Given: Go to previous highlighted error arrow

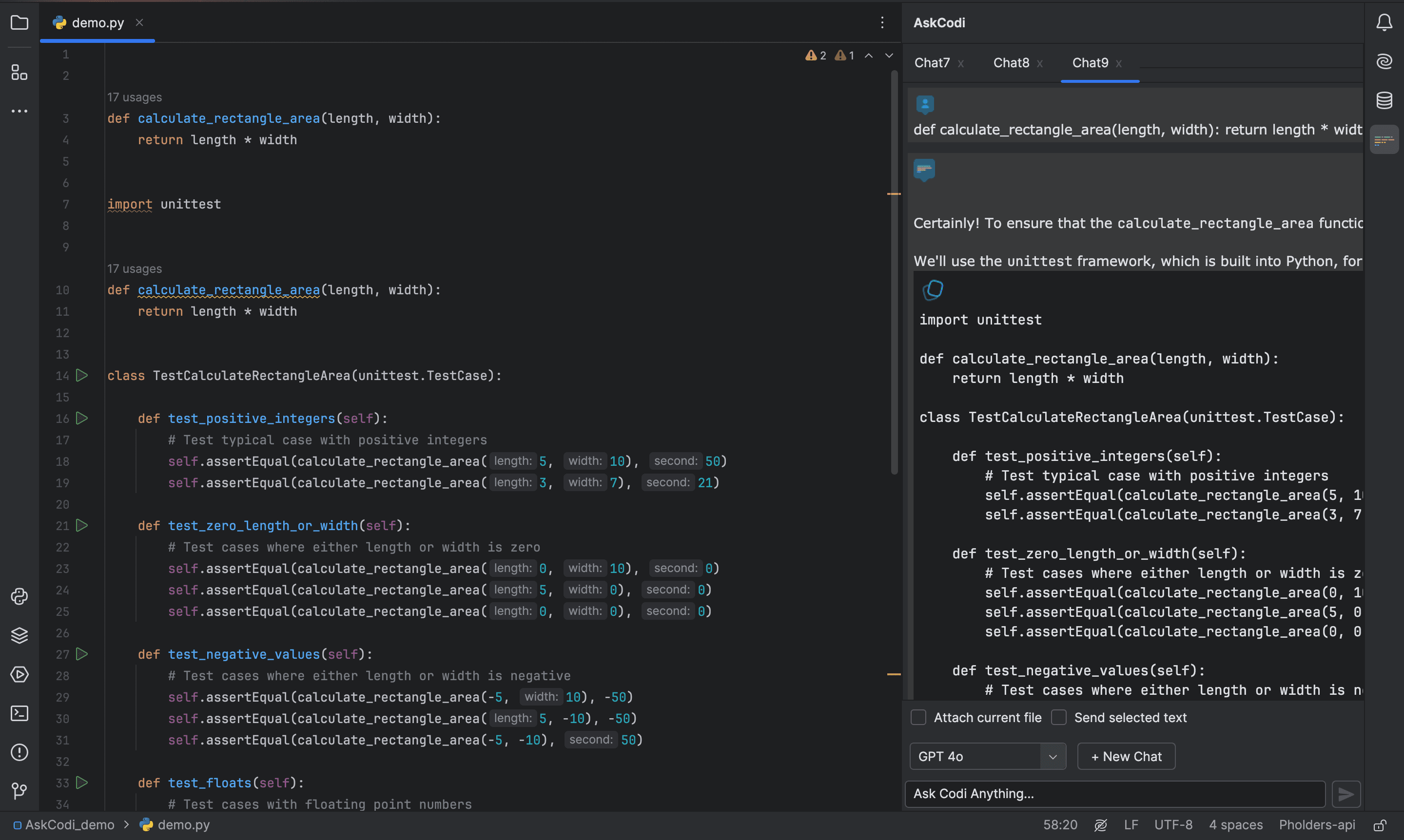Looking at the screenshot, I should pos(869,56).
